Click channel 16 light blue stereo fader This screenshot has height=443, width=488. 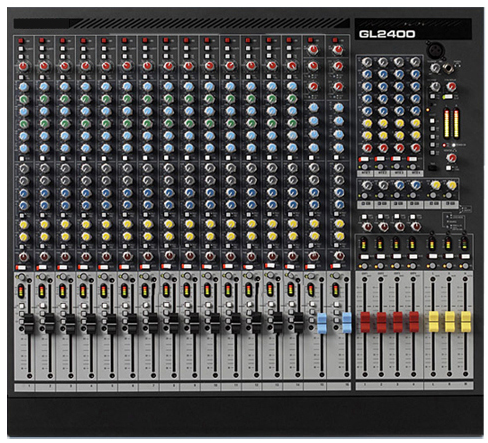[x=347, y=323]
